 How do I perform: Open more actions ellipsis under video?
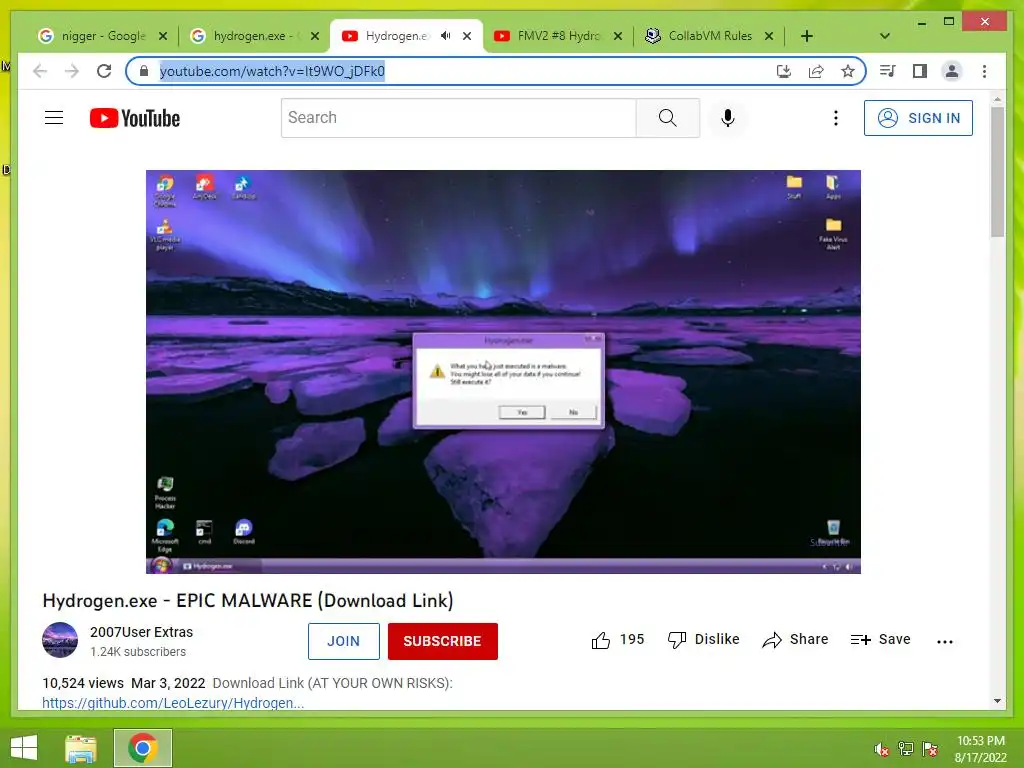pyautogui.click(x=944, y=641)
